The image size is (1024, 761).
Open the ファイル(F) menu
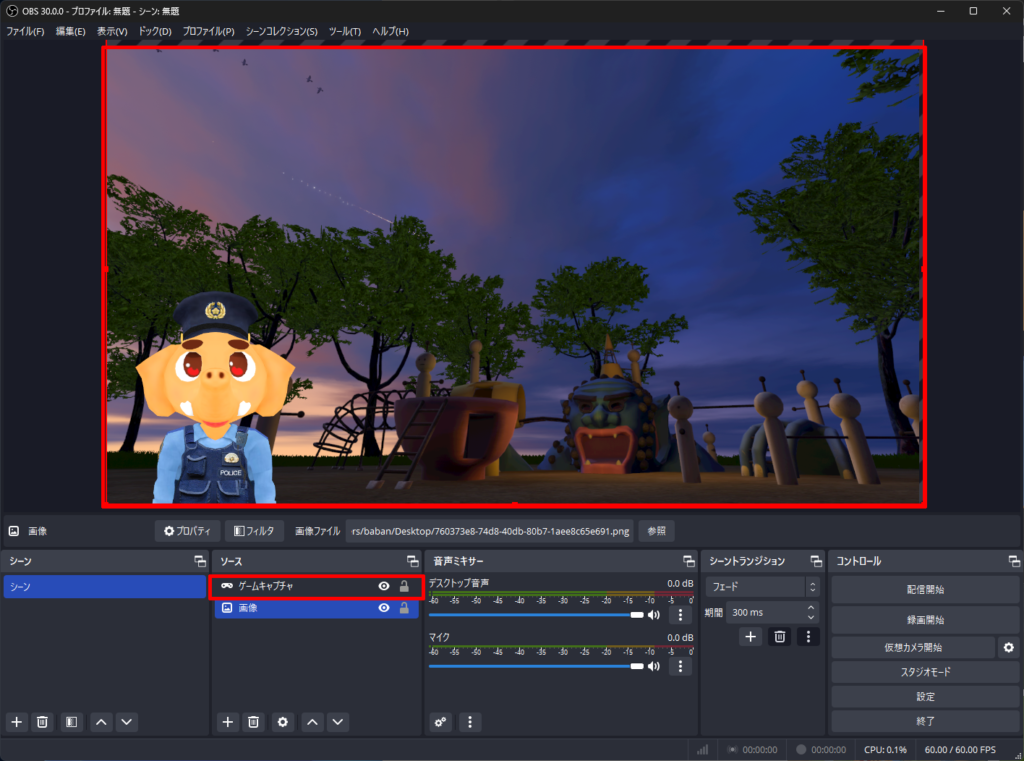pyautogui.click(x=25, y=31)
